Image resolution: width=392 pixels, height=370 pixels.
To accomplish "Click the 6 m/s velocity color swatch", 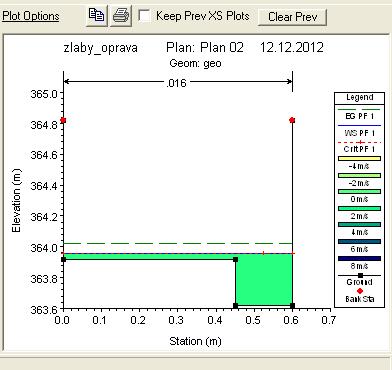I will pyautogui.click(x=359, y=241).
